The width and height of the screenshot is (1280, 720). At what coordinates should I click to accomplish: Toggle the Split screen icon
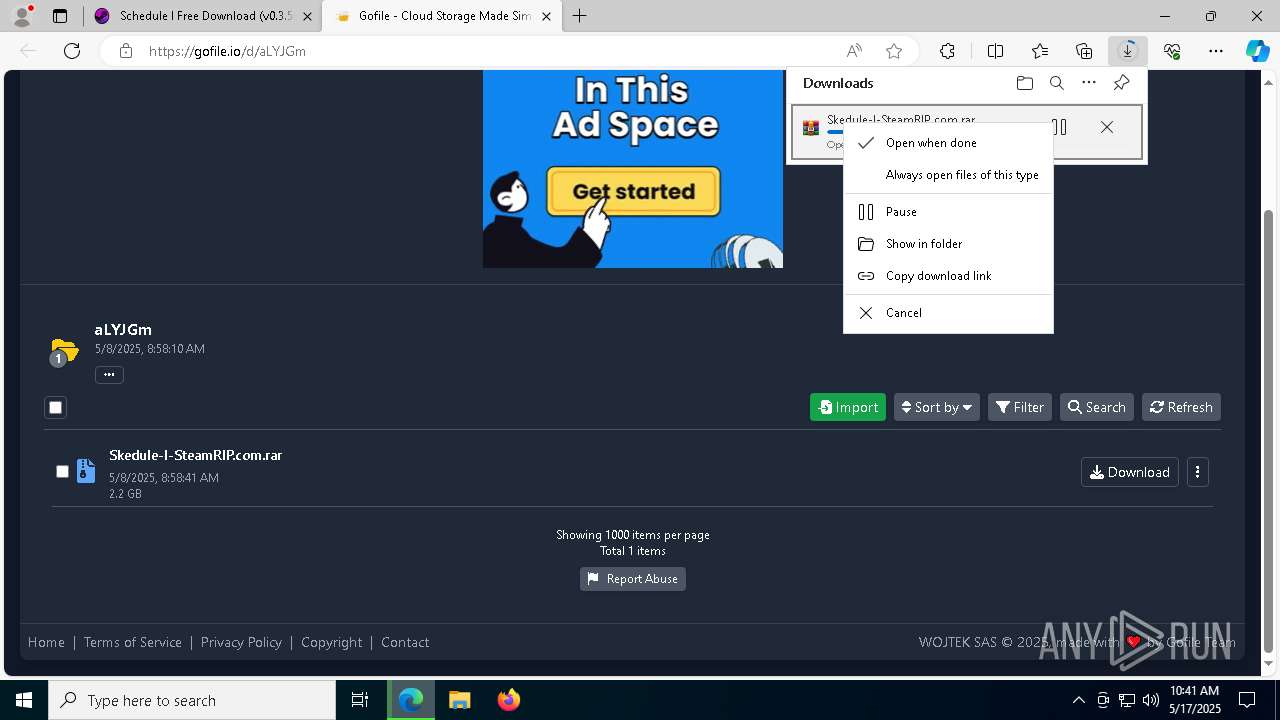tap(995, 51)
